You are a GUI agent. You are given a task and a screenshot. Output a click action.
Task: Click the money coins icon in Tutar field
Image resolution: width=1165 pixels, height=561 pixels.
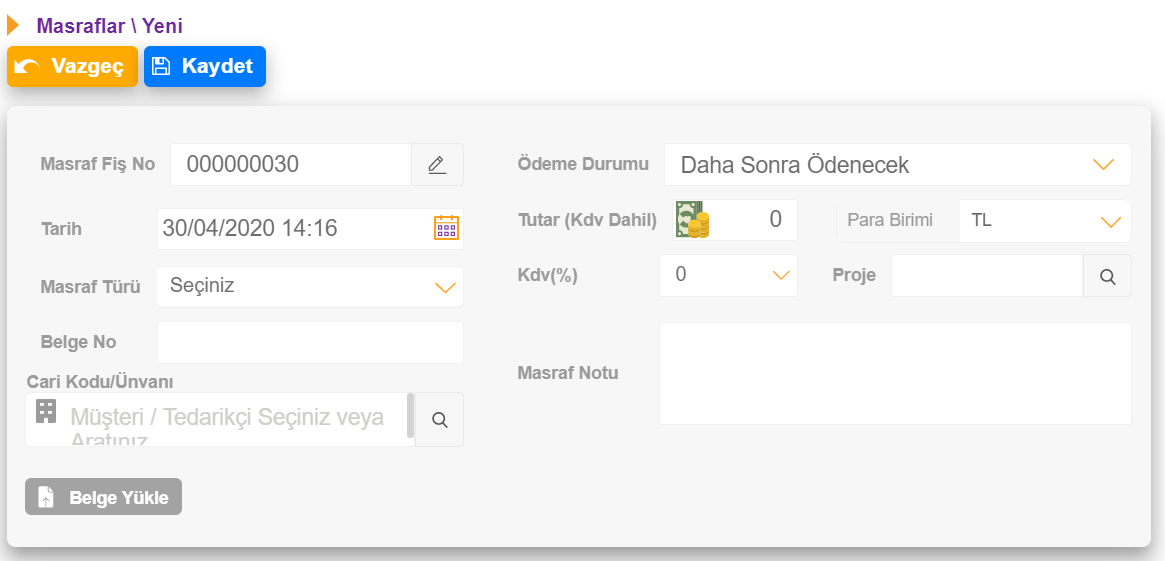pyautogui.click(x=692, y=220)
